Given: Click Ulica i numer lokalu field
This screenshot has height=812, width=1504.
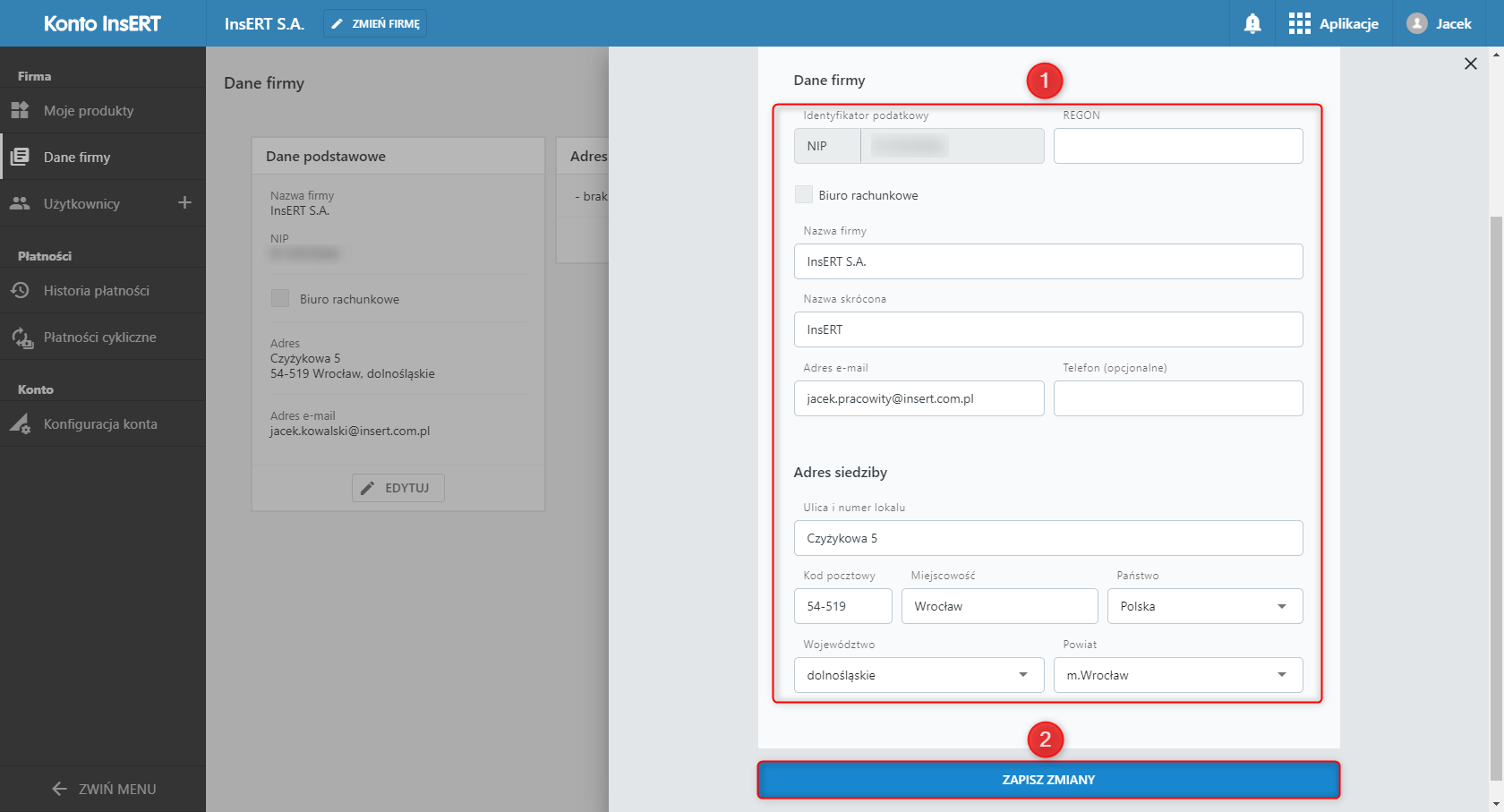Looking at the screenshot, I should pyautogui.click(x=1048, y=538).
